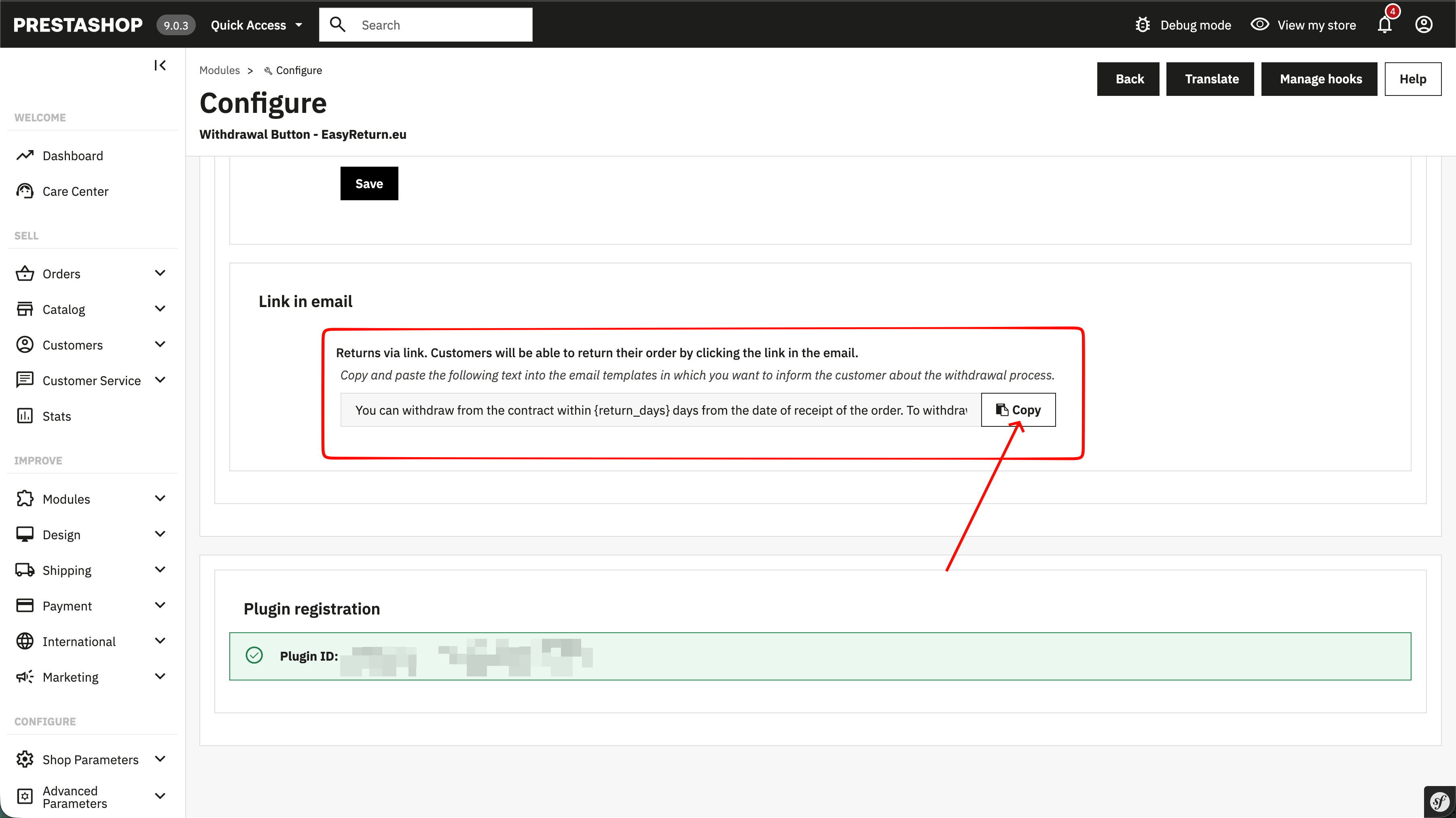This screenshot has height=818, width=1456.
Task: Click the Back button
Action: [x=1128, y=79]
